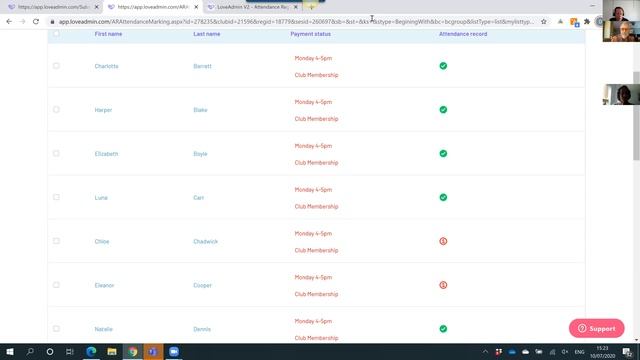Screen dimensions: 640x360
Task: Click the green attendance tick for Harper Blake
Action: tap(443, 109)
